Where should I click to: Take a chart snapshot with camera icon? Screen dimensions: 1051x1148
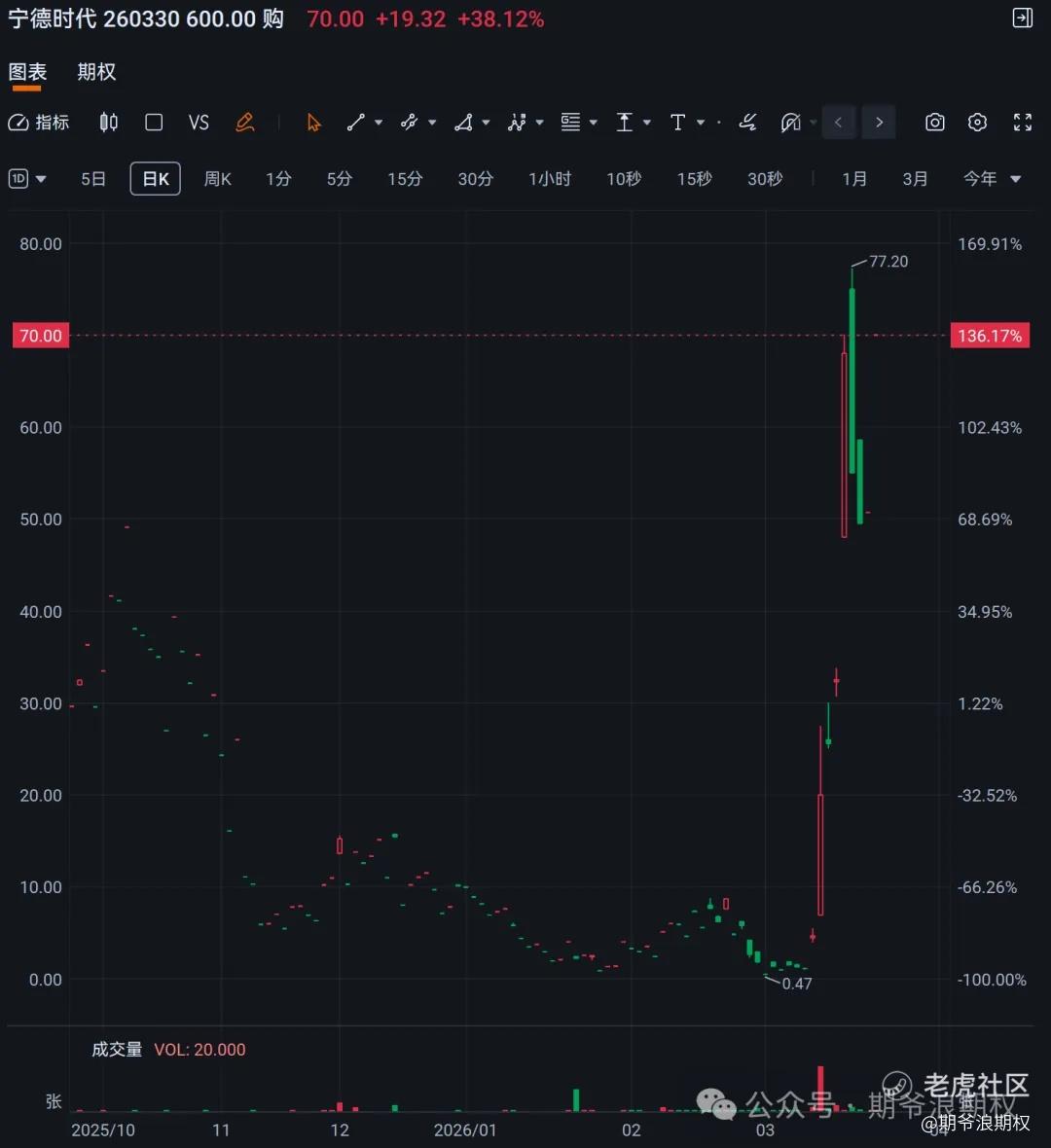click(x=934, y=123)
